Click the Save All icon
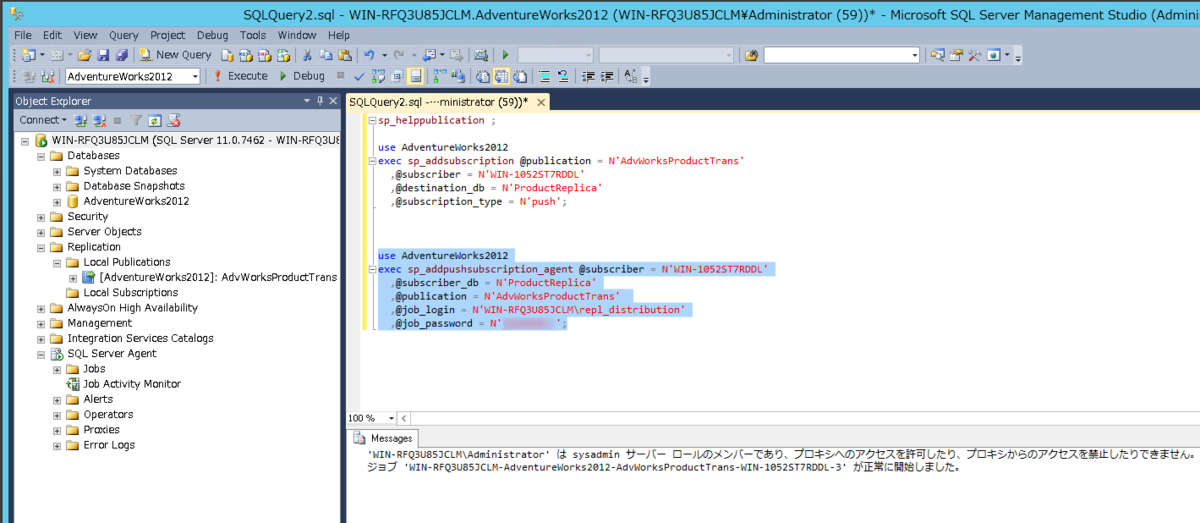Viewport: 1200px width, 523px height. pyautogui.click(x=121, y=55)
